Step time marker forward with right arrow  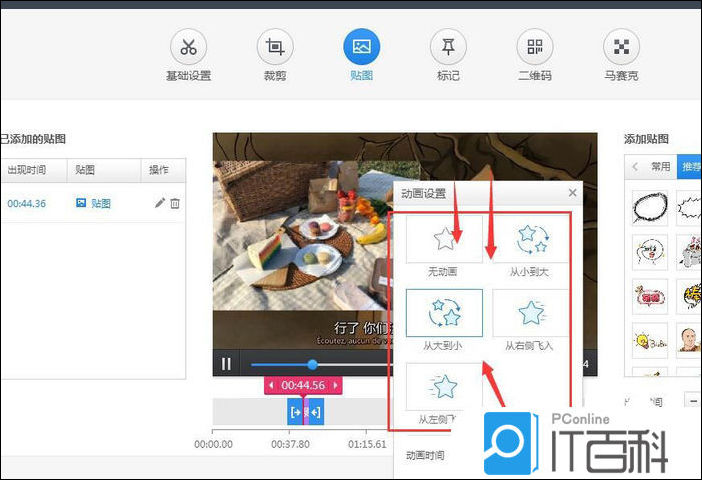pos(335,385)
